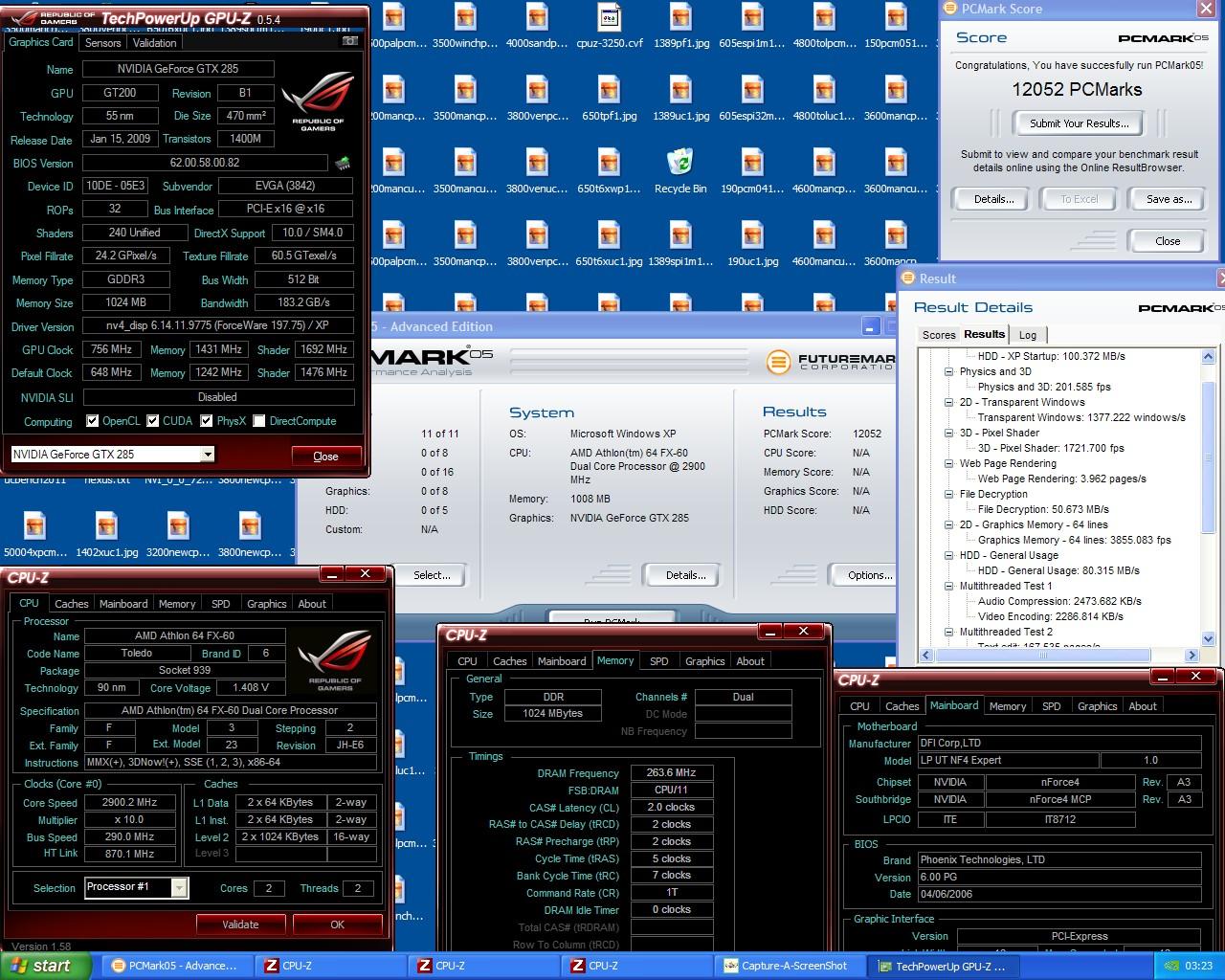
Task: Click Details button in PCMark Score window
Action: [x=994, y=199]
